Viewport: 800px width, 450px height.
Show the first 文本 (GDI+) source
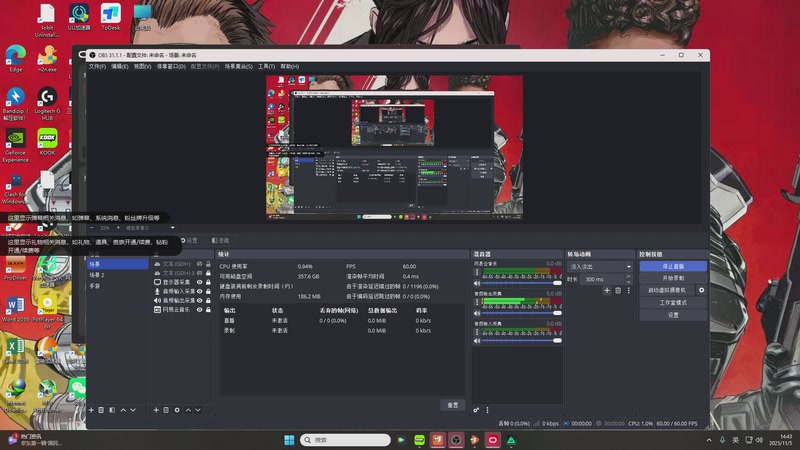(x=199, y=264)
